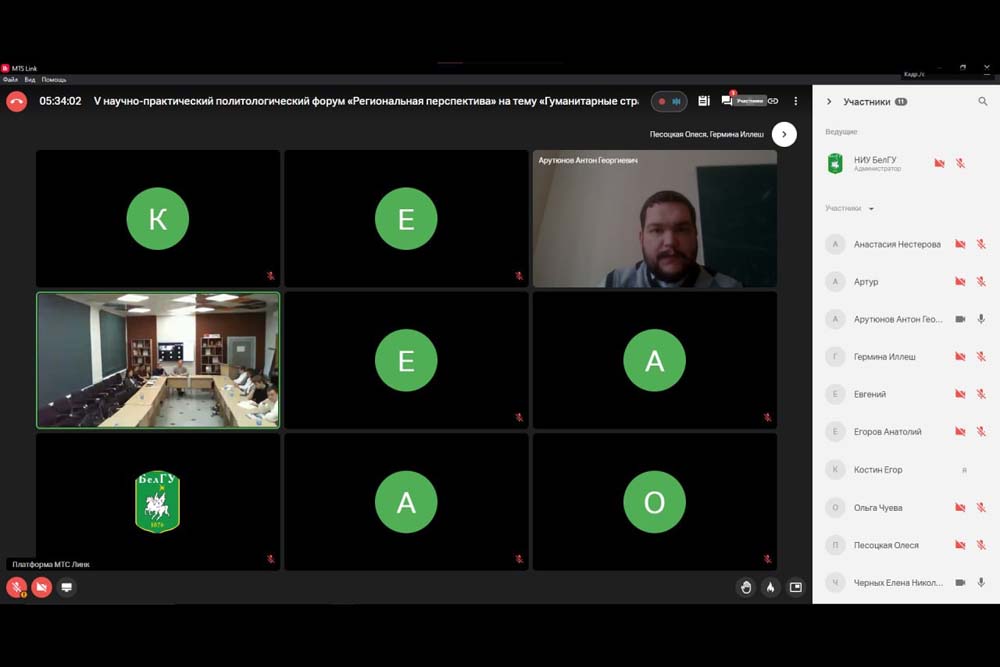
Task: Open the Файл menu
Action: 11,79
